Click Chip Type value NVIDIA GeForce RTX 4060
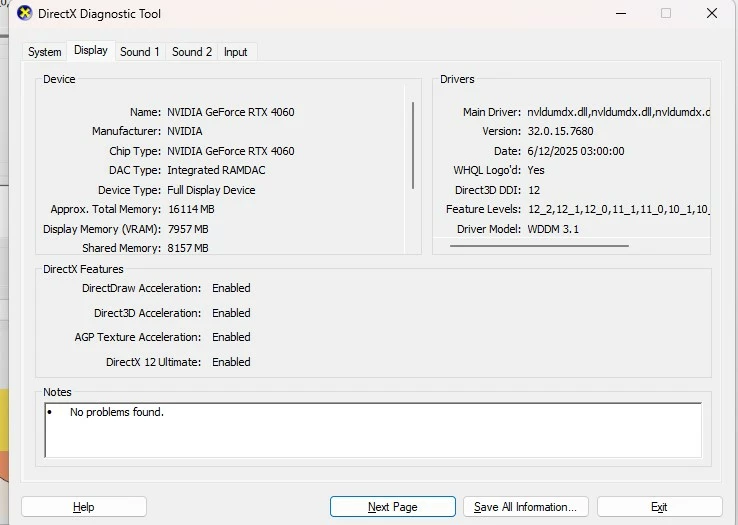Image resolution: width=738 pixels, height=525 pixels. [231, 151]
